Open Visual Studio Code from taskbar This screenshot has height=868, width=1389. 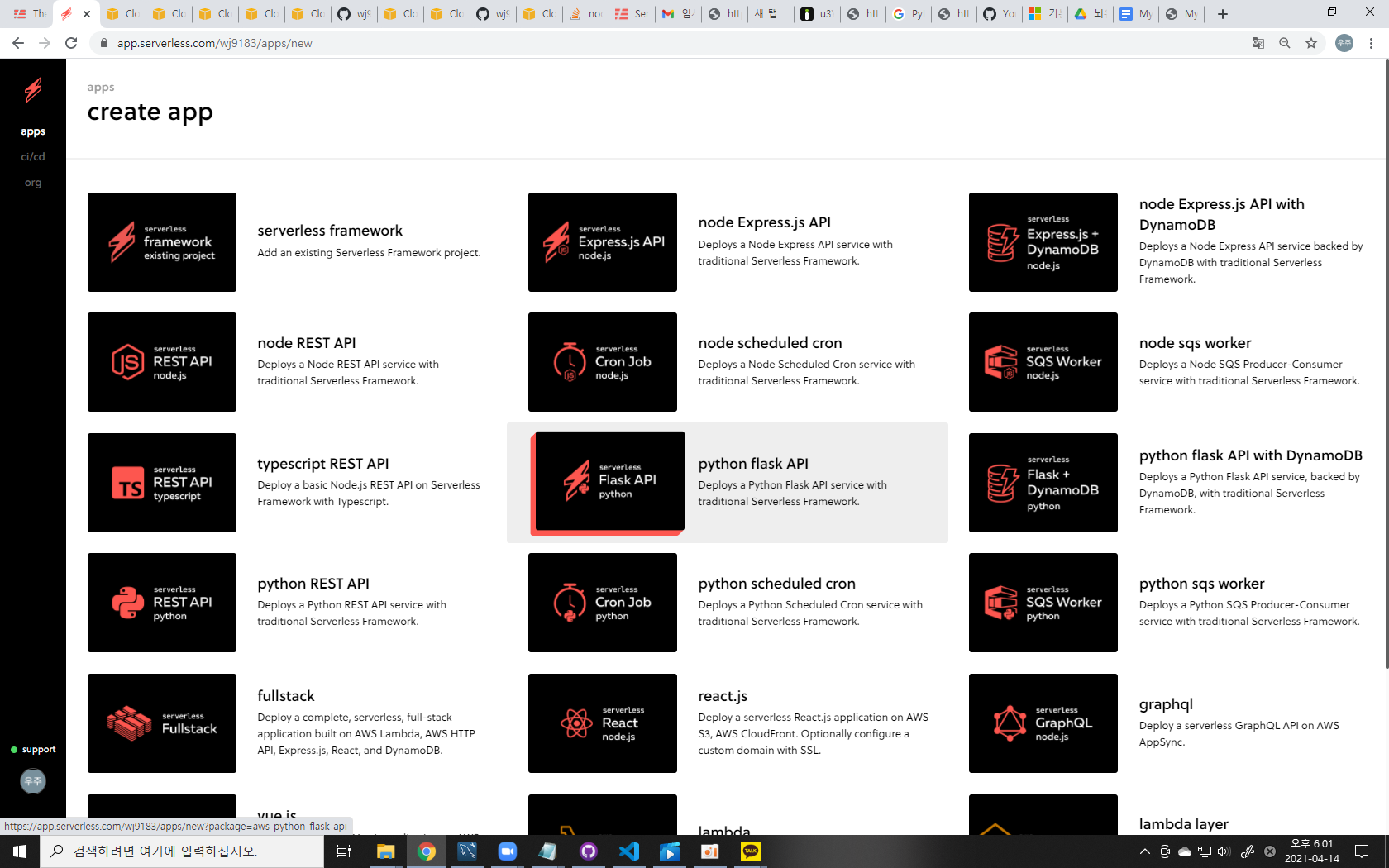[x=629, y=851]
